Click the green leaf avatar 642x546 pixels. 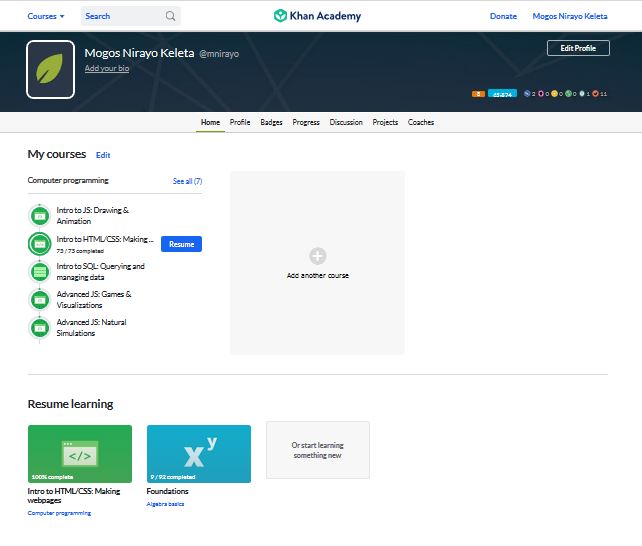click(x=50, y=70)
